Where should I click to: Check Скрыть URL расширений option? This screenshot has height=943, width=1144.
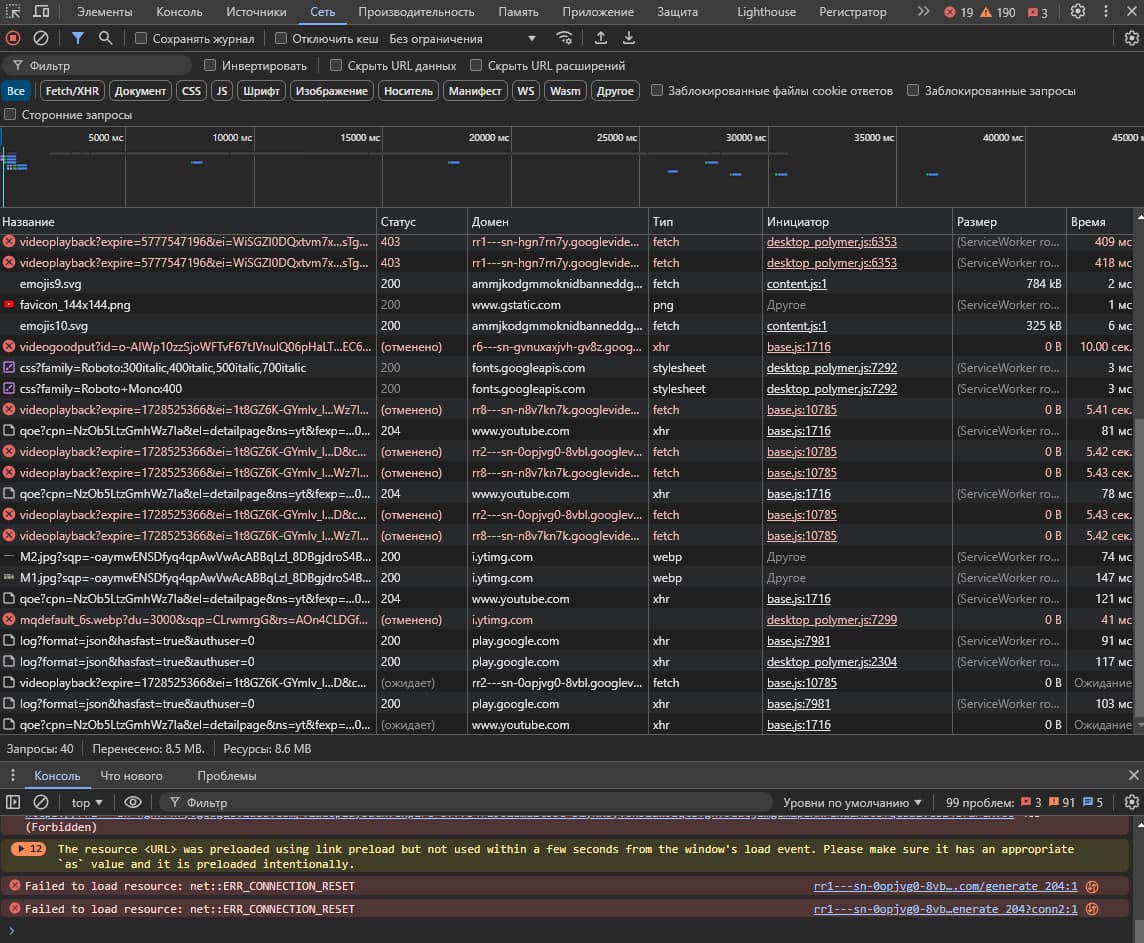pos(476,65)
